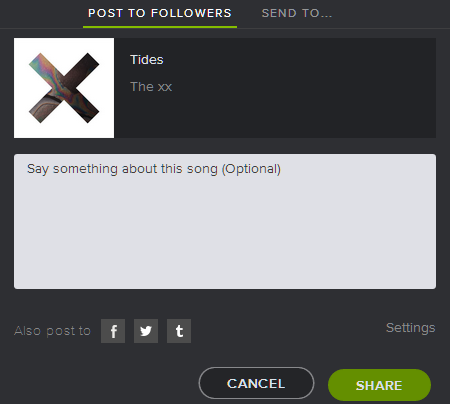Switch to the Send To tab
450x404 pixels.
297,13
